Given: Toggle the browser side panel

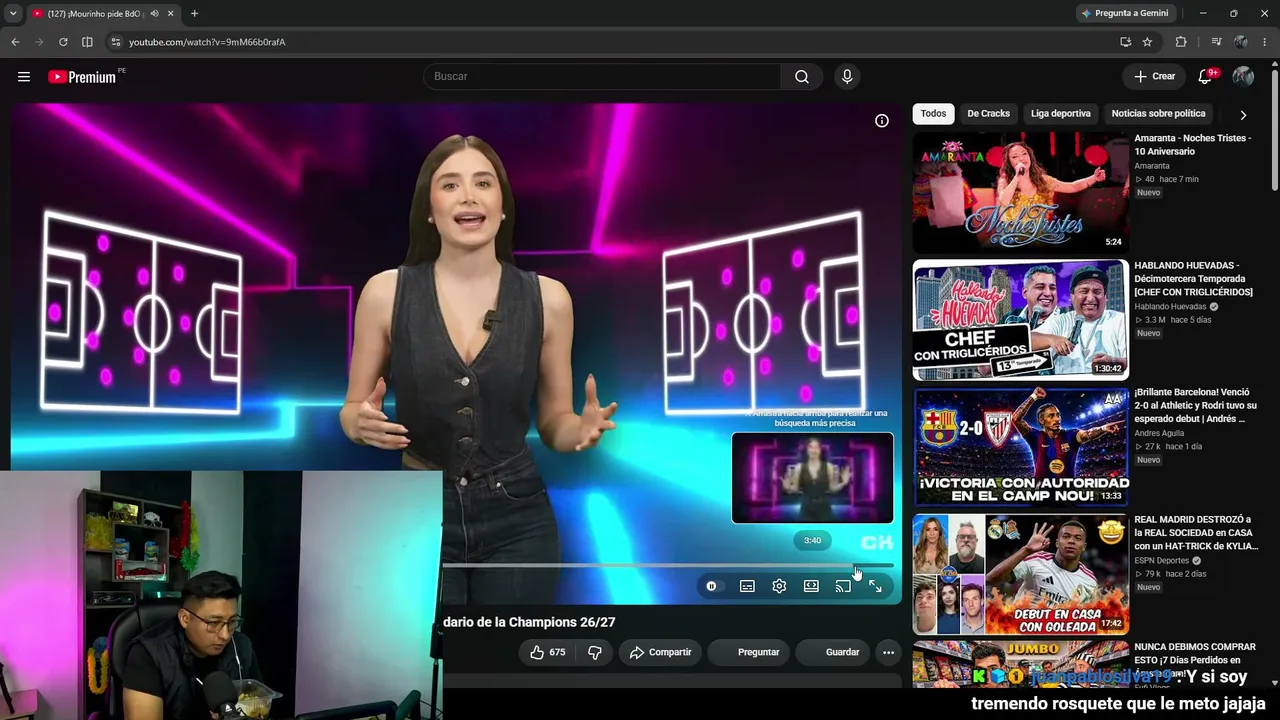Looking at the screenshot, I should [87, 42].
